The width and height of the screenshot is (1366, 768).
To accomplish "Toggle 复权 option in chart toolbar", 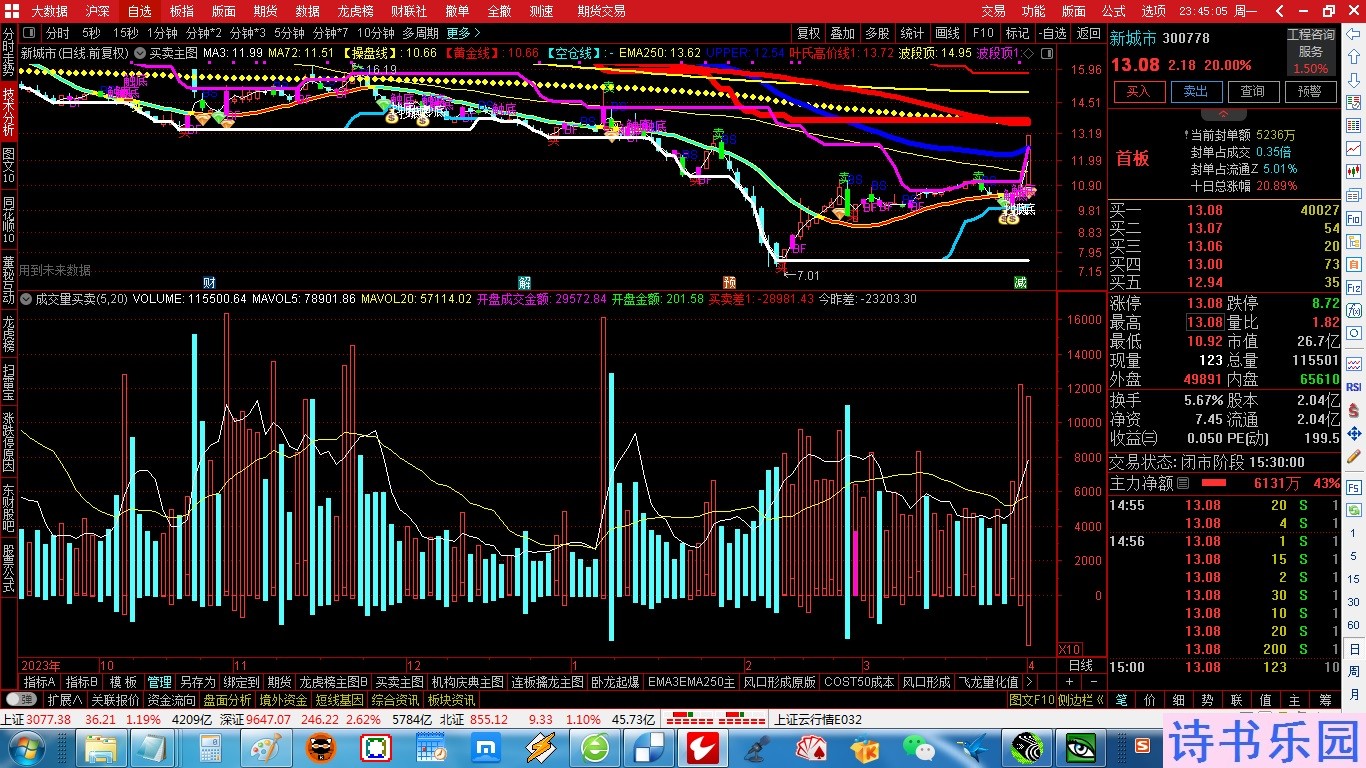I will 808,33.
